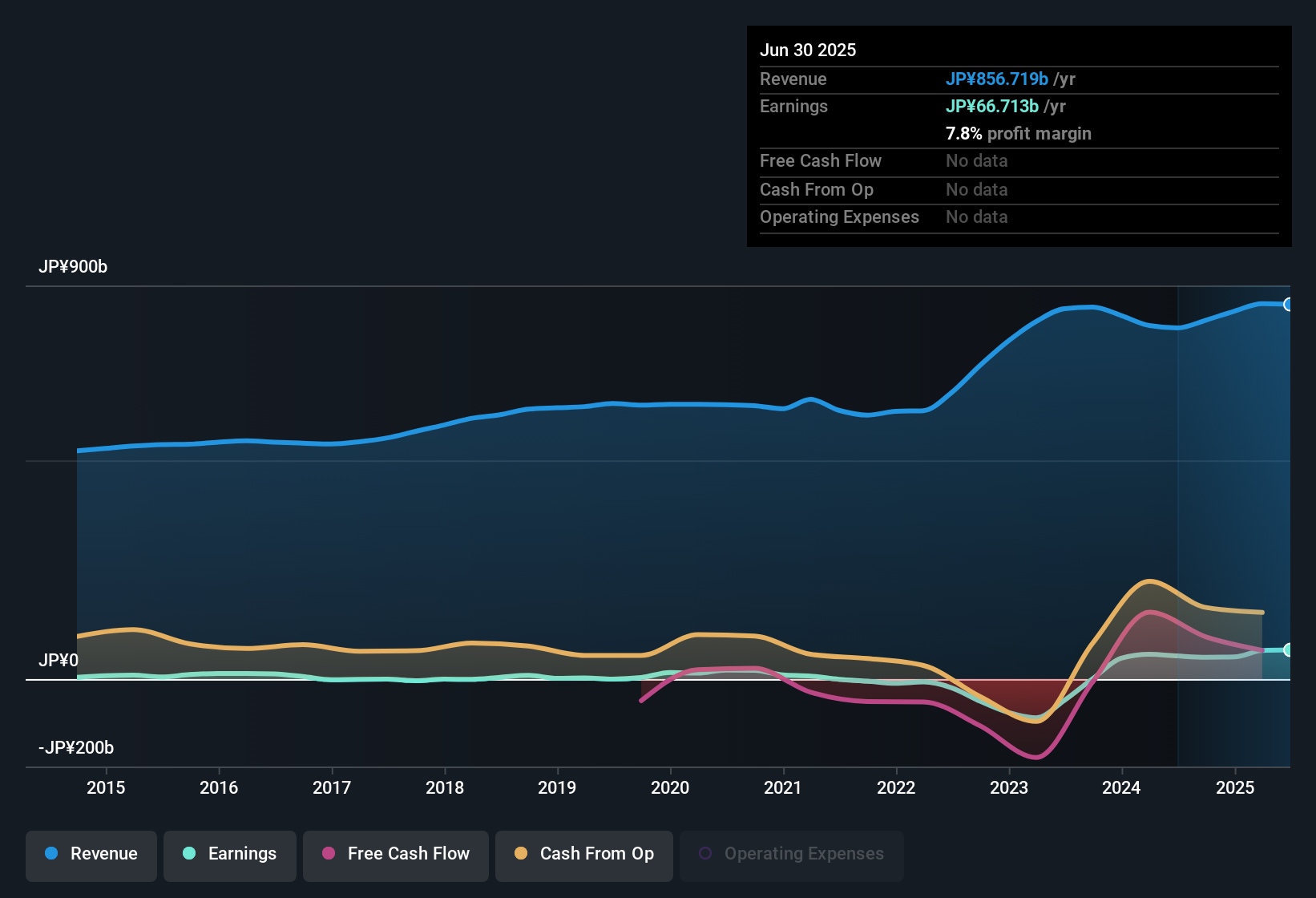1316x898 pixels.
Task: Click the pink Free Cash Flow dot
Action: [329, 853]
